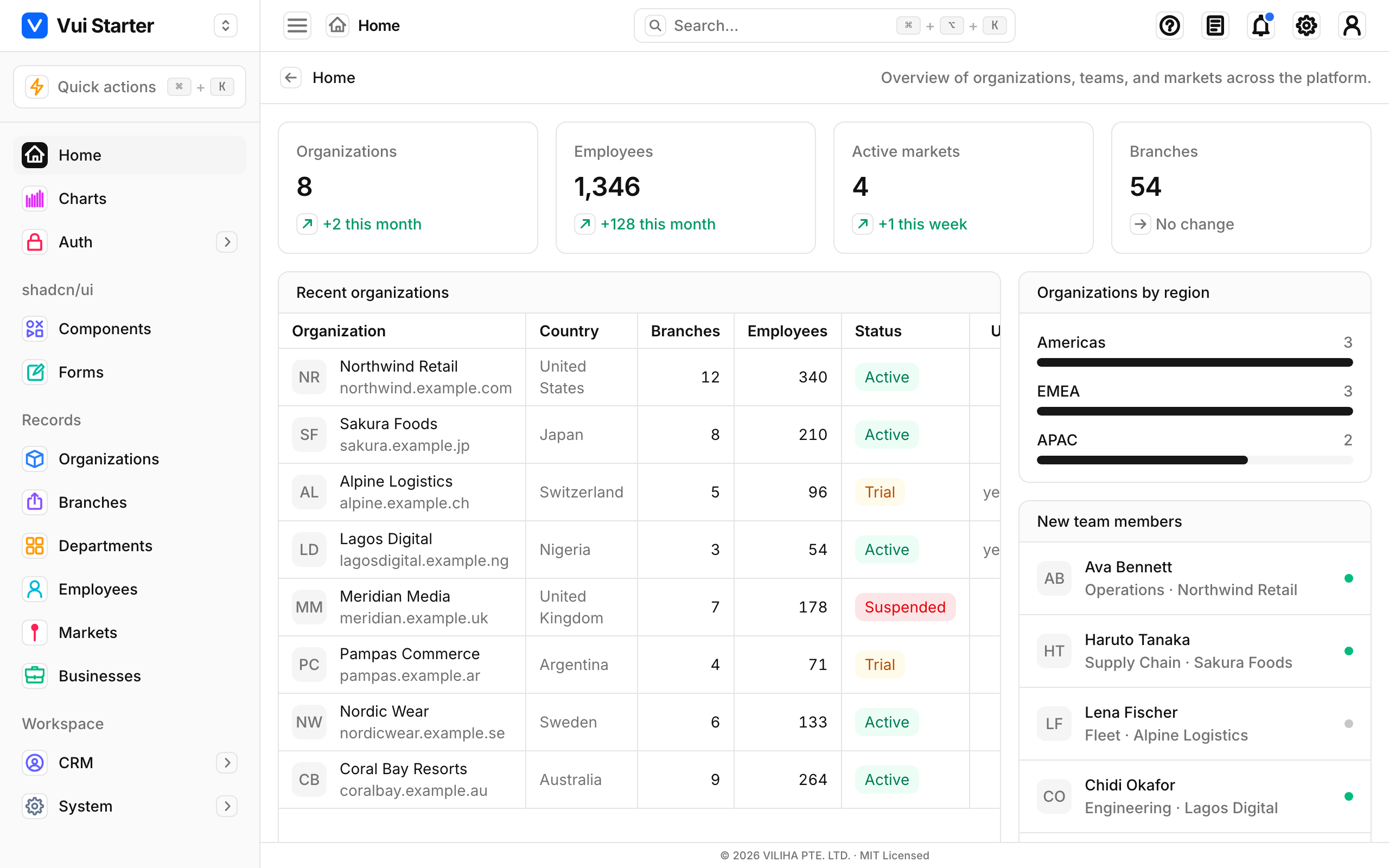Click the Charts bar-graph sidebar icon
This screenshot has height=868, width=1389.
34,199
